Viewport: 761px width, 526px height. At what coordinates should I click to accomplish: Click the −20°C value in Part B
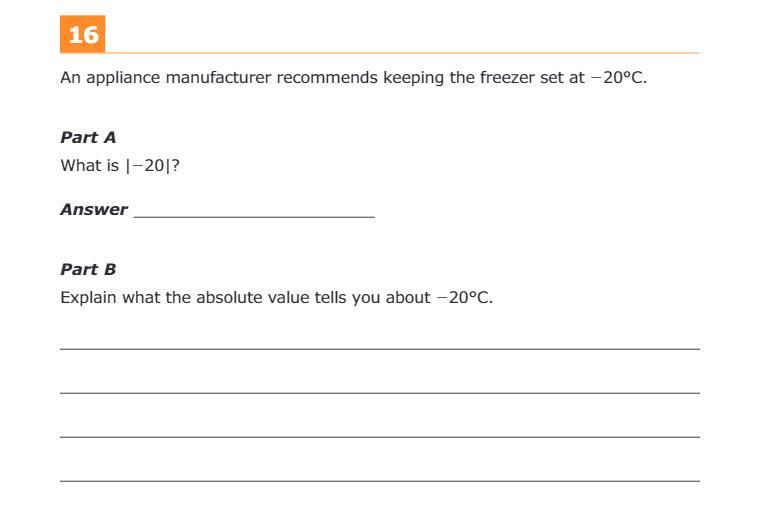pos(464,297)
